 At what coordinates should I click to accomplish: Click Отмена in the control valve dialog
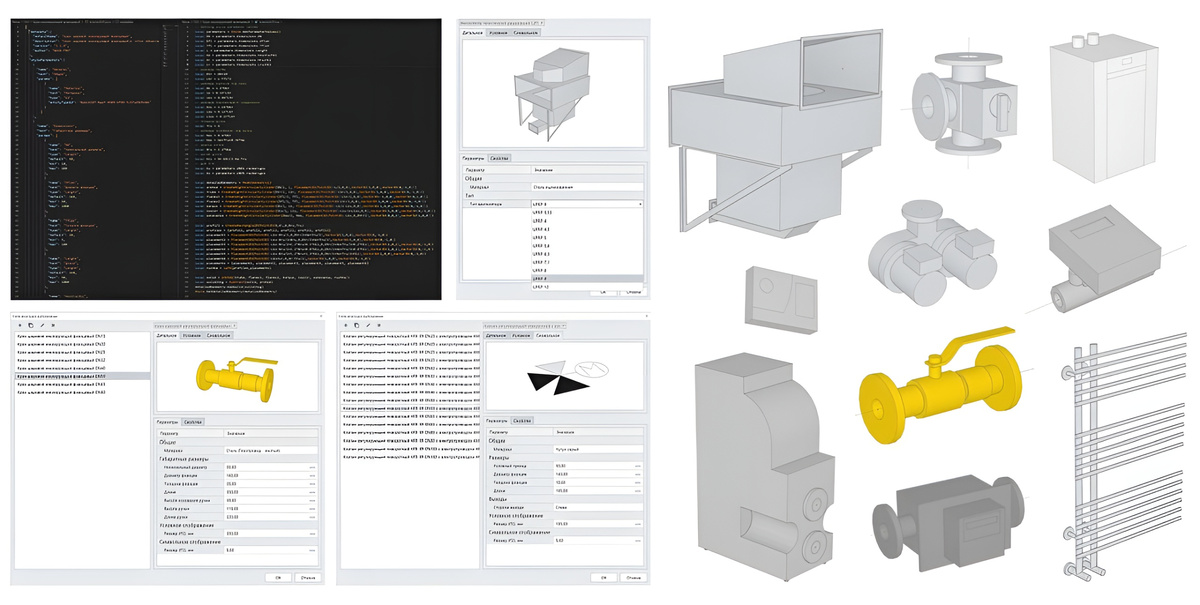point(633,577)
